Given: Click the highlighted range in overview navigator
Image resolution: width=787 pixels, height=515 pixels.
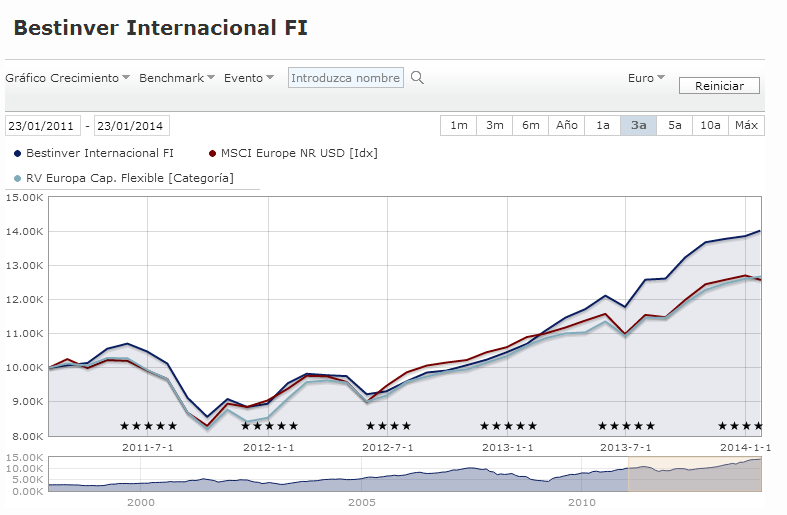Looking at the screenshot, I should tap(695, 474).
